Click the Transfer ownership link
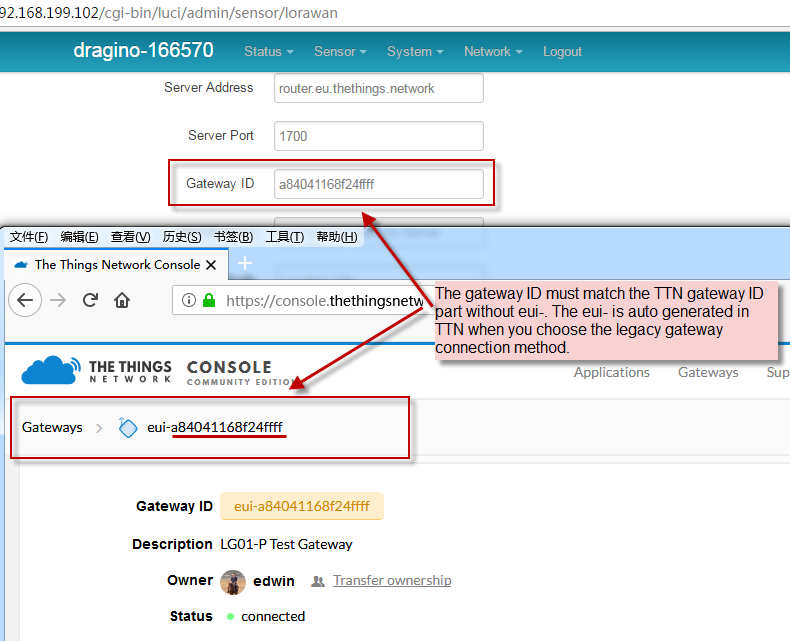Viewport: 790px width, 641px height. pyautogui.click(x=392, y=581)
